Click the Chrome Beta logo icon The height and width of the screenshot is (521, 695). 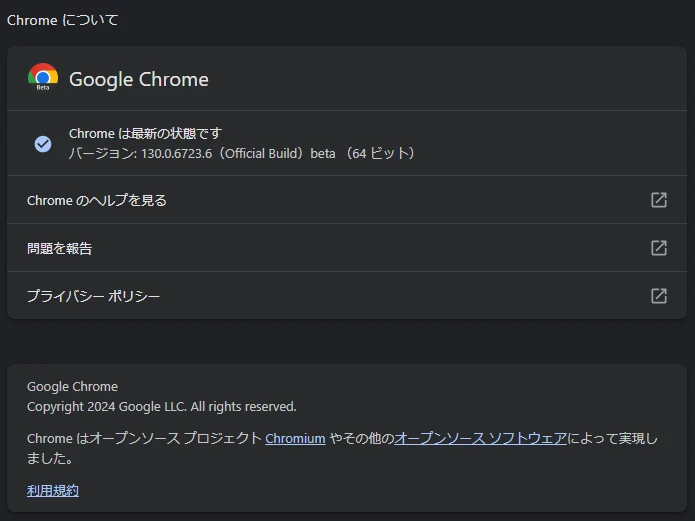(x=43, y=78)
